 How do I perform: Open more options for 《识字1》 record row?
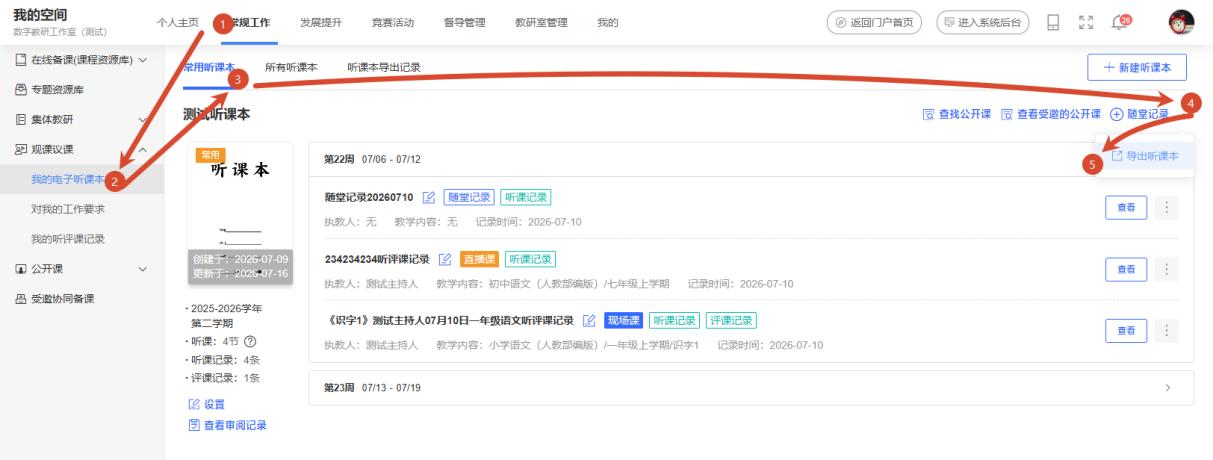point(1166,331)
